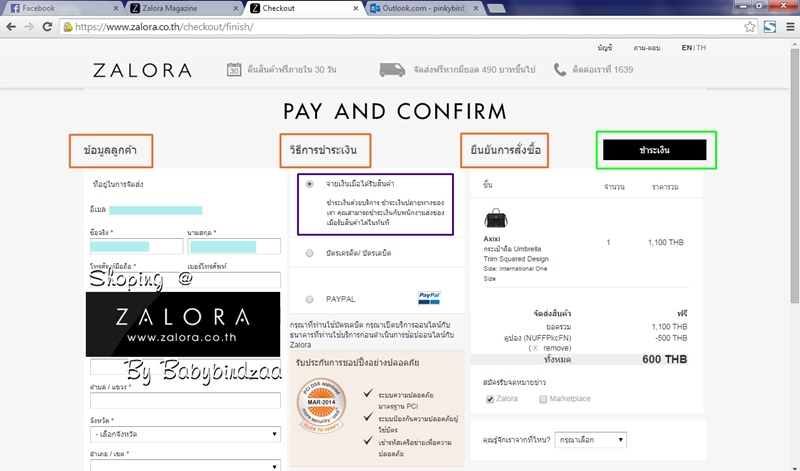
Task: Click the Axixi handbag product thumbnail
Action: coord(495,218)
